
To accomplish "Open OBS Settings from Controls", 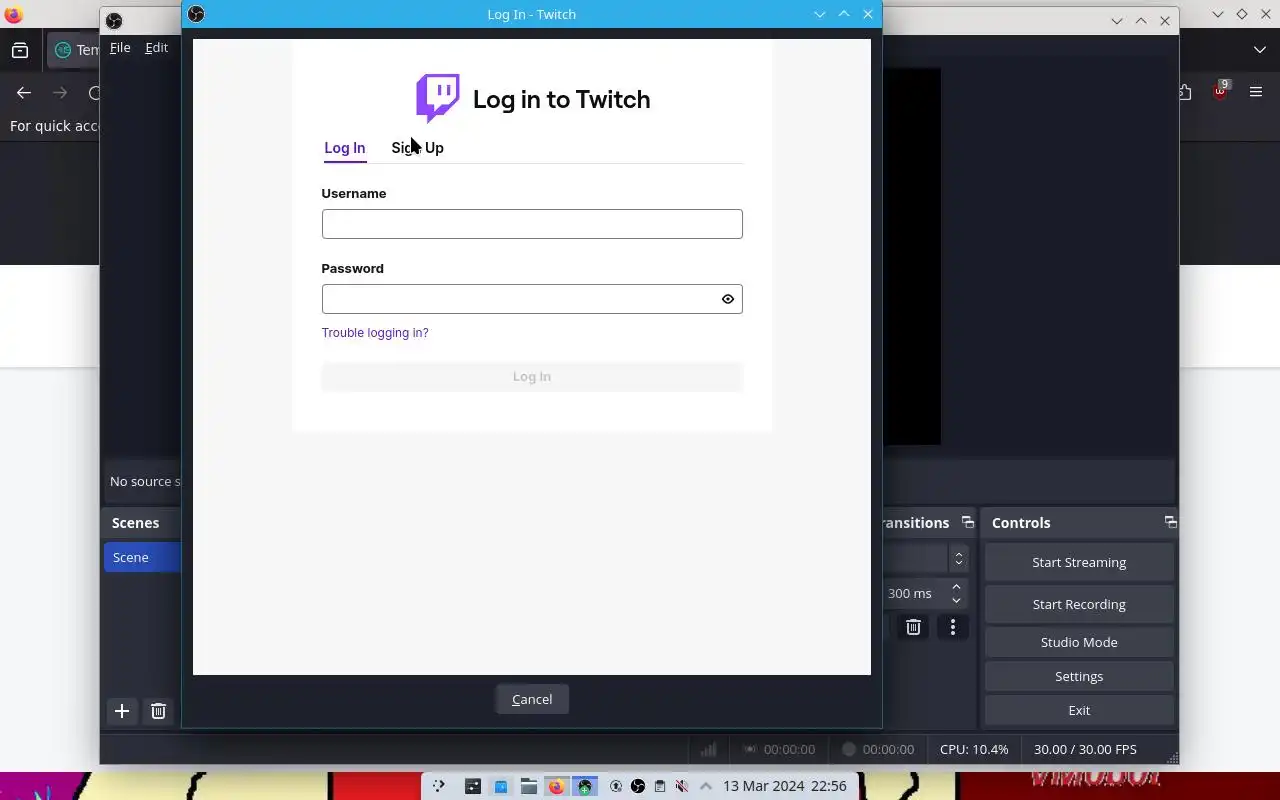I will click(x=1079, y=676).
